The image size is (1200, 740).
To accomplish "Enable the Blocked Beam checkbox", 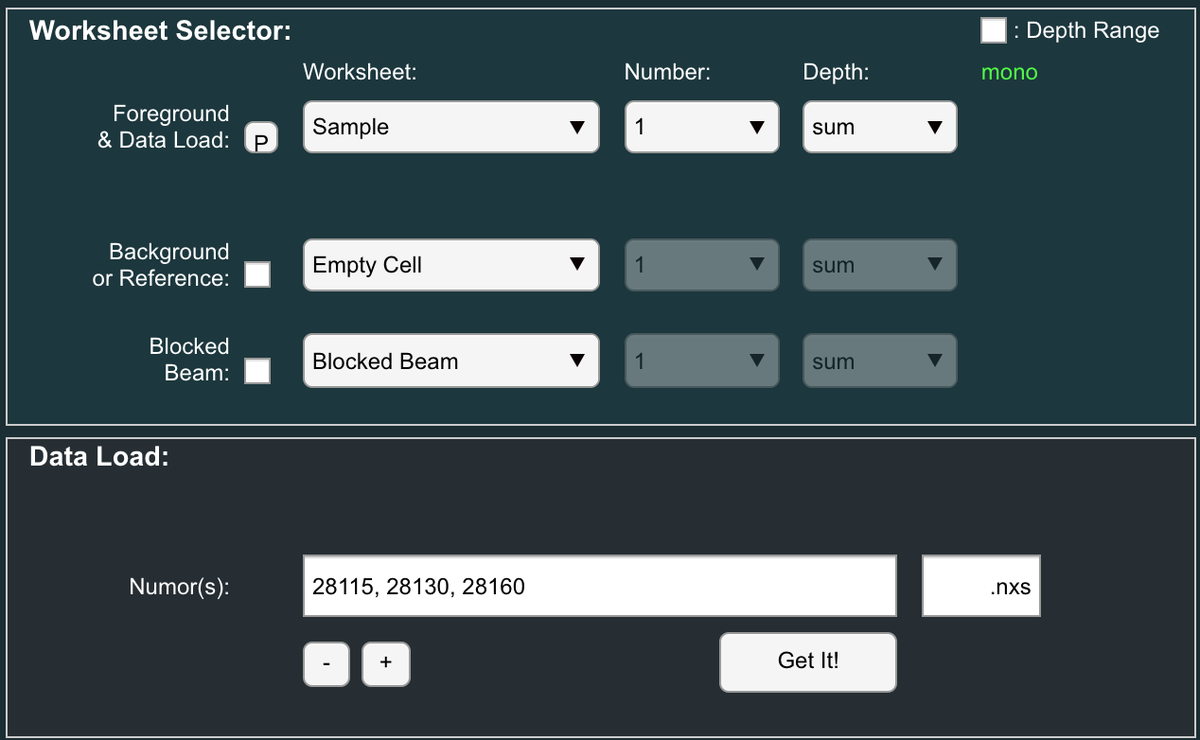I will coord(258,370).
